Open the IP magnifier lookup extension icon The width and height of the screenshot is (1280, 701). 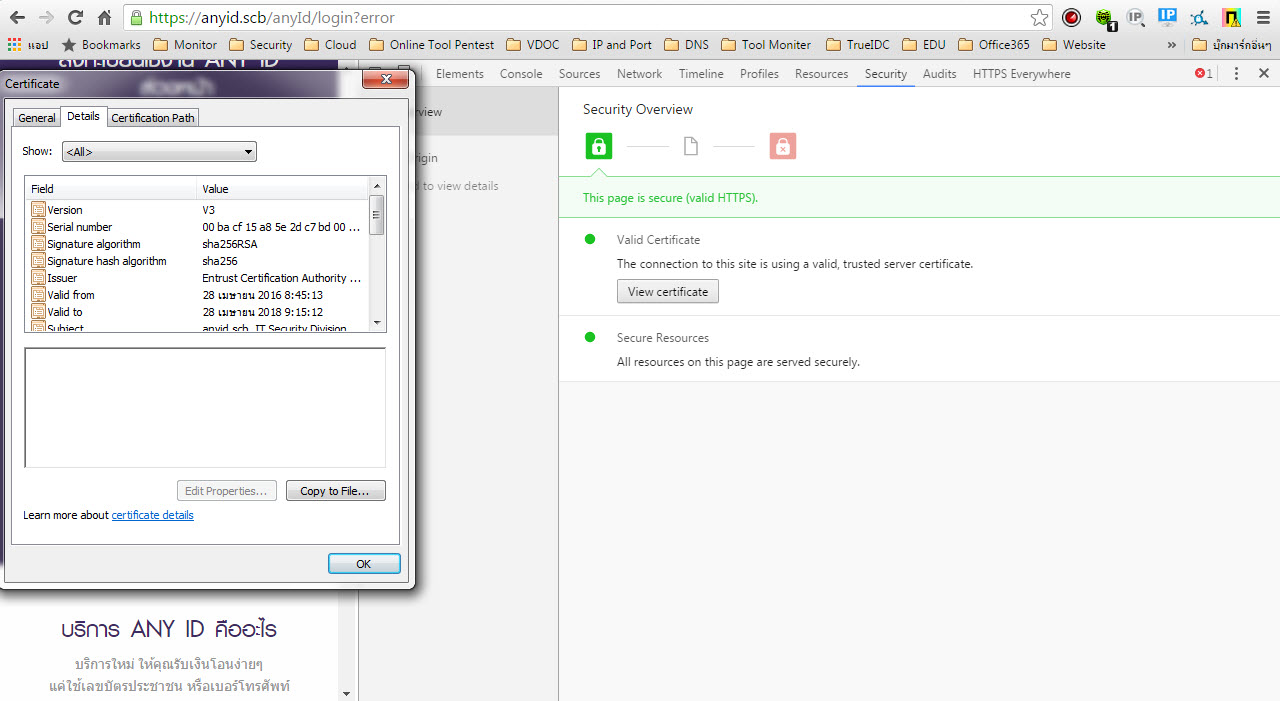click(x=1135, y=17)
